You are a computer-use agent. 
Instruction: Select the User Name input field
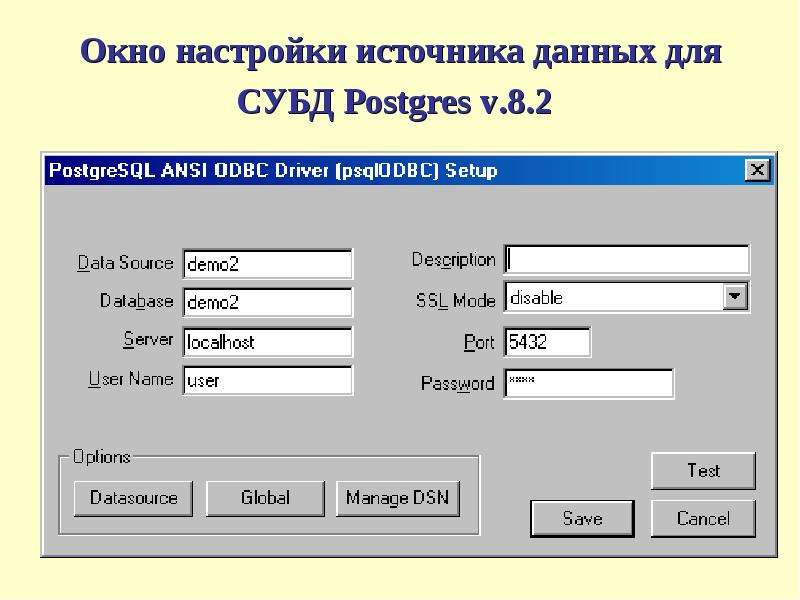pos(267,380)
